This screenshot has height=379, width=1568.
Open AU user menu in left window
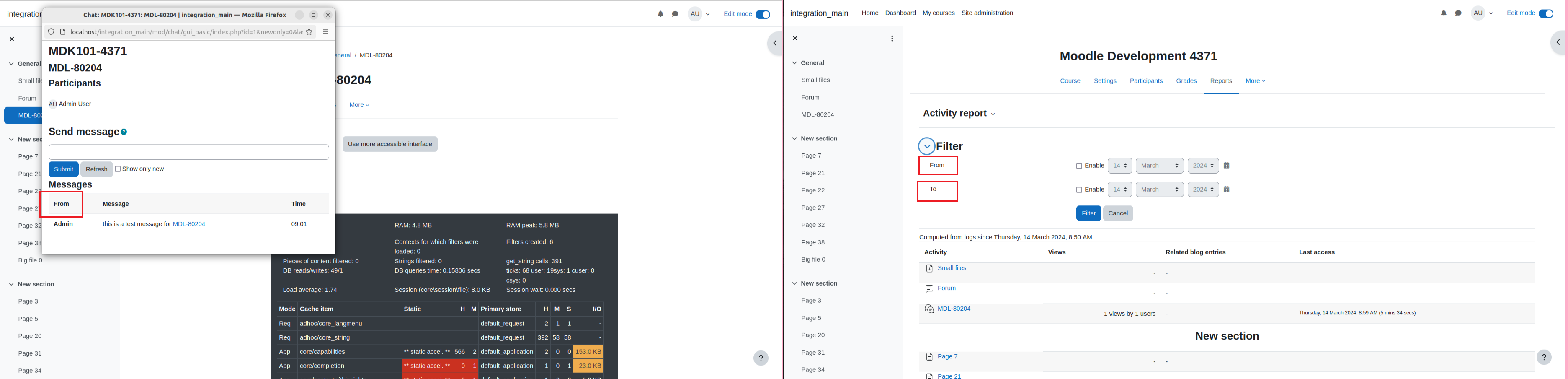(699, 14)
